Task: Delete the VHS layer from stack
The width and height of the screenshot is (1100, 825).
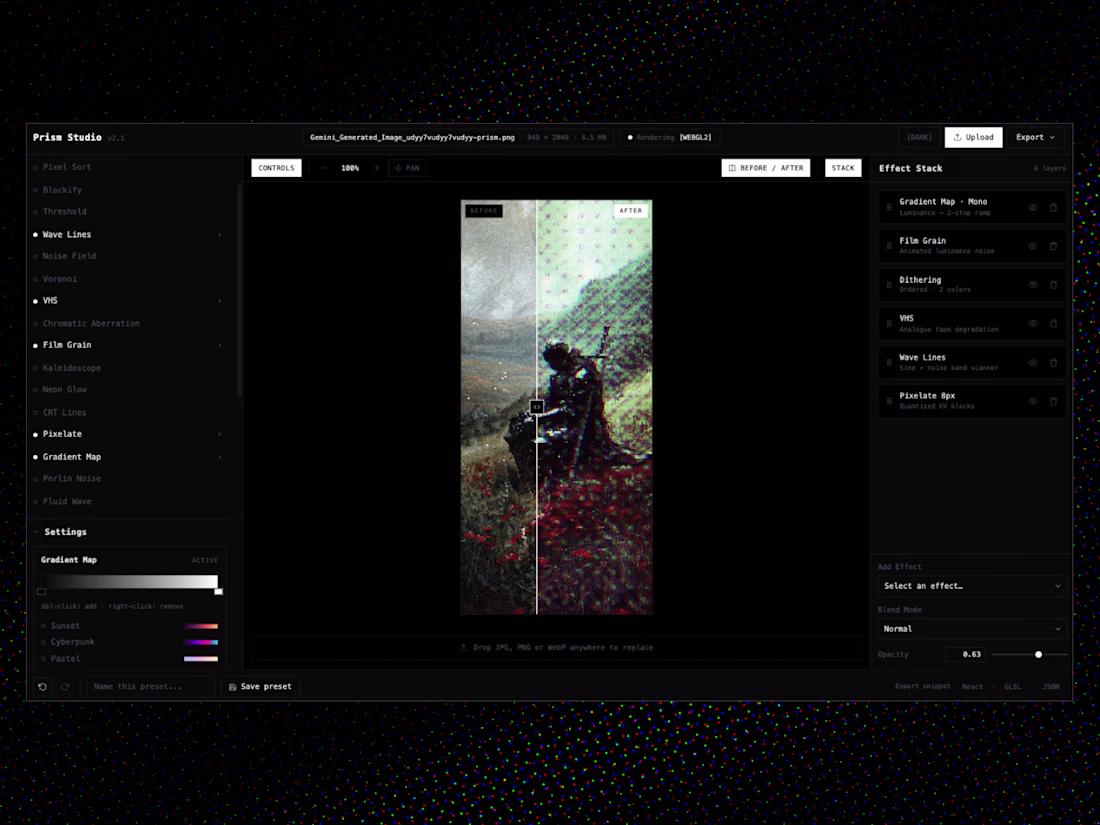Action: (1053, 323)
